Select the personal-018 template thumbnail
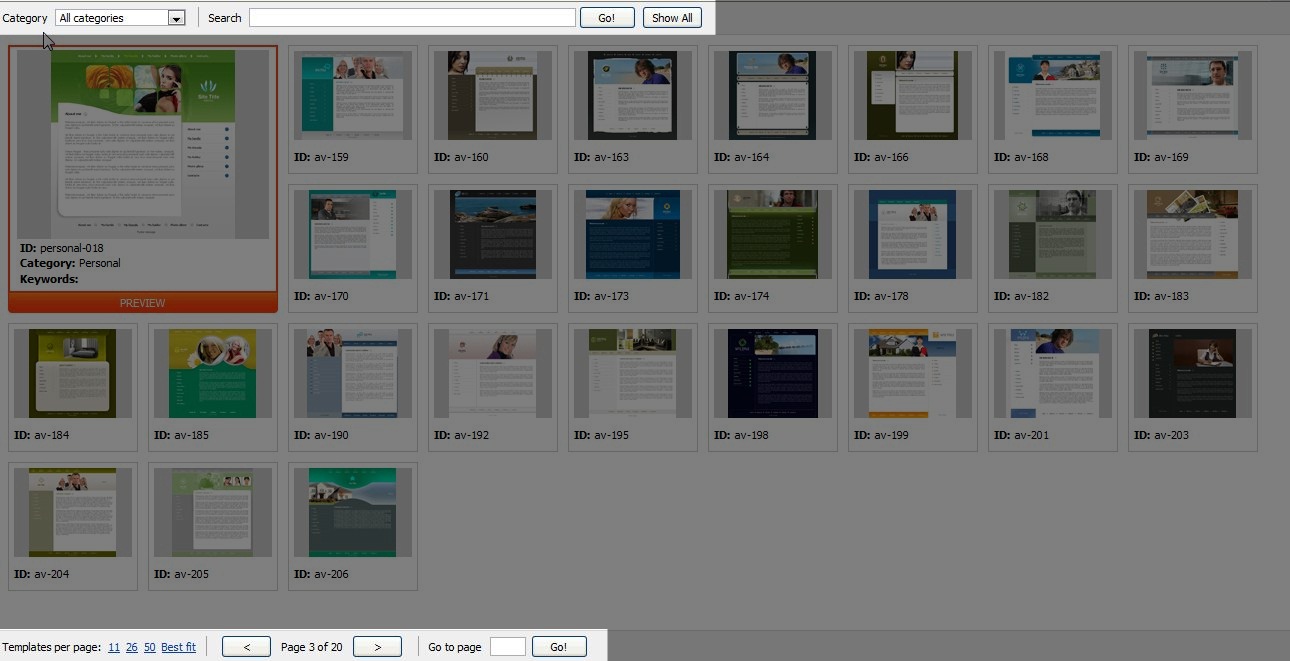Screen dimensions: 1290x661 [x=142, y=144]
